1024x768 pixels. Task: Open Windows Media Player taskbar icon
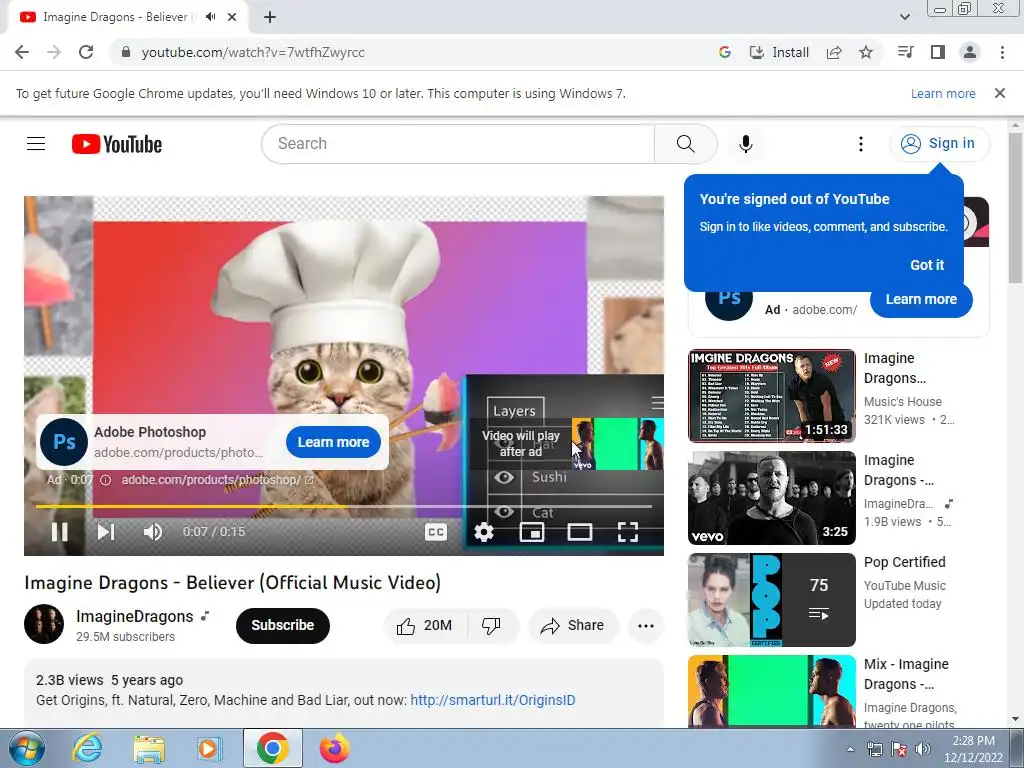point(210,748)
